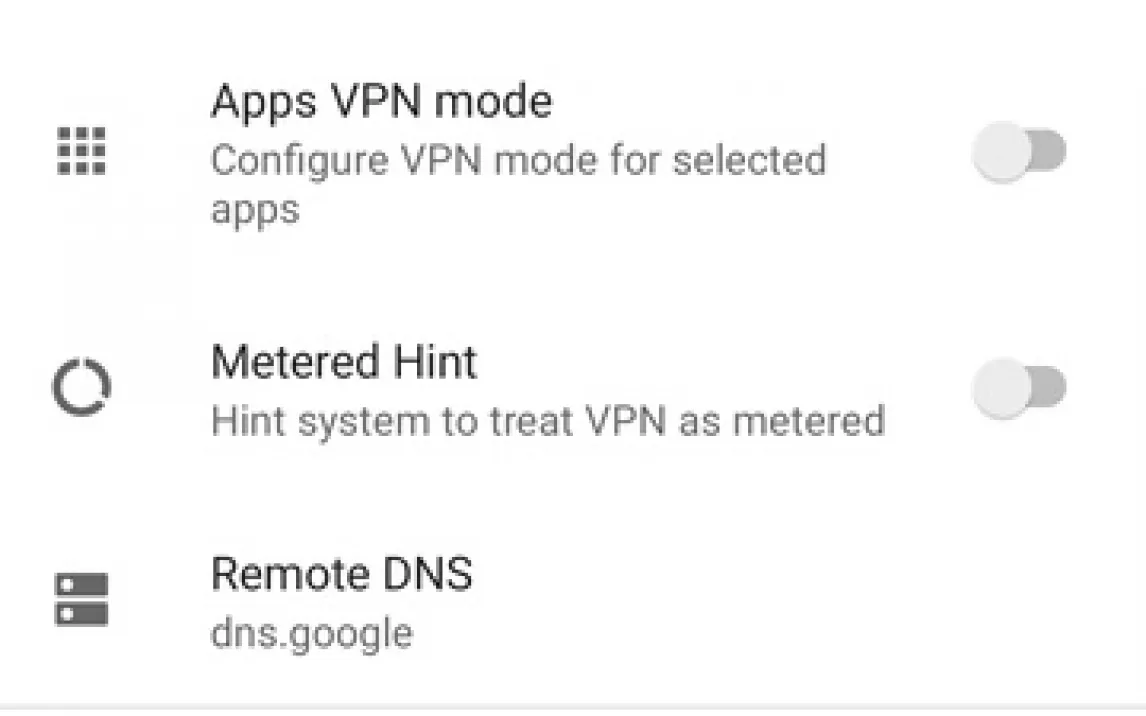
Task: Click the word "apps" under Apps VPN description
Action: (x=254, y=210)
